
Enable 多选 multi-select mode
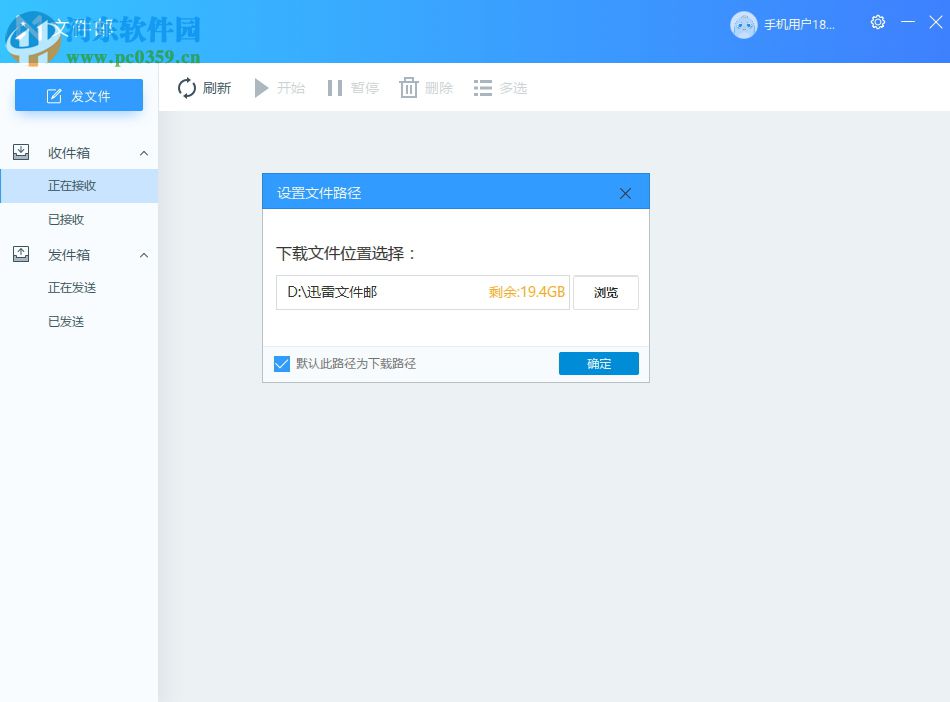482,88
